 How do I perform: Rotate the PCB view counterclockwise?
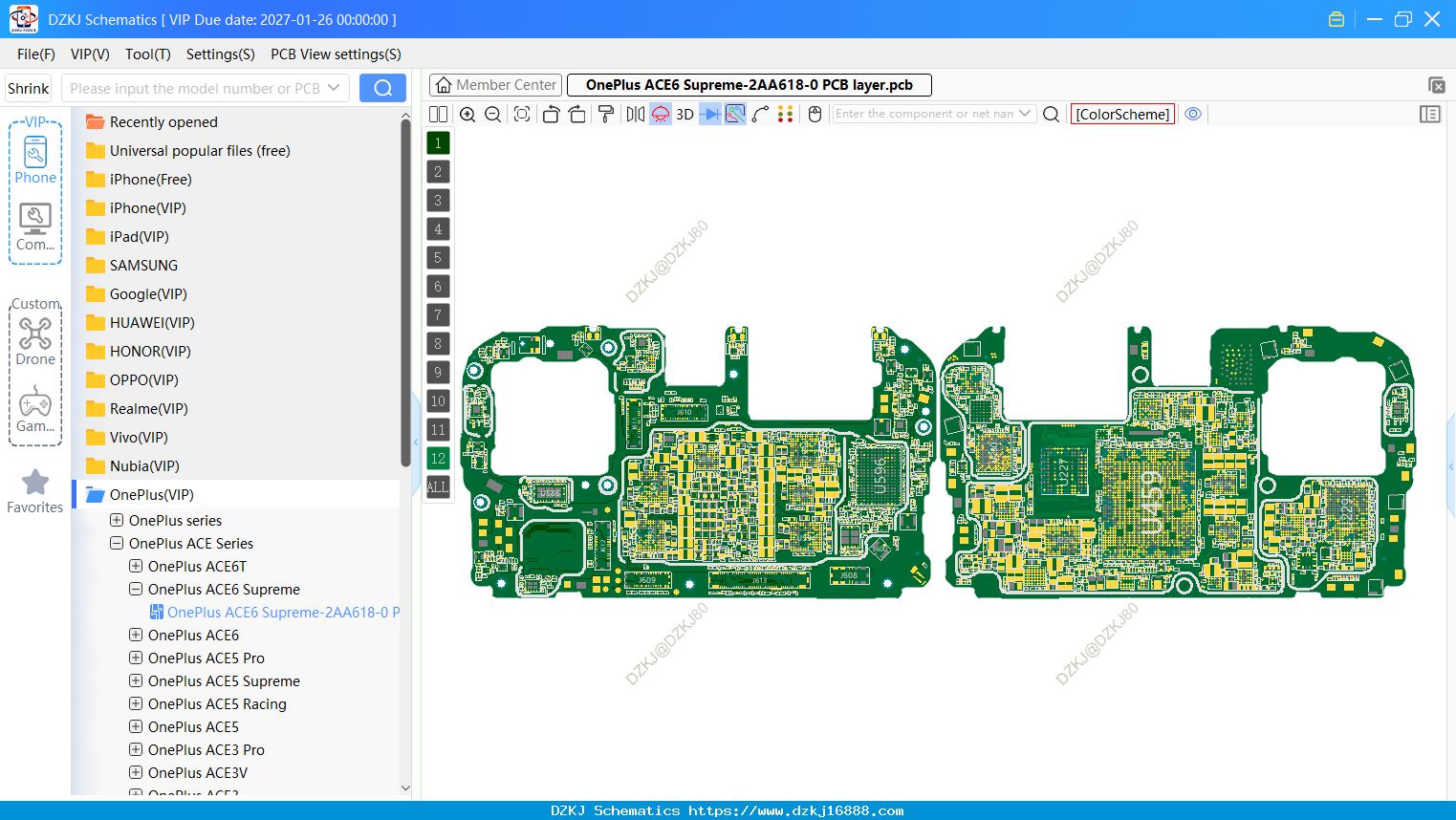point(551,114)
